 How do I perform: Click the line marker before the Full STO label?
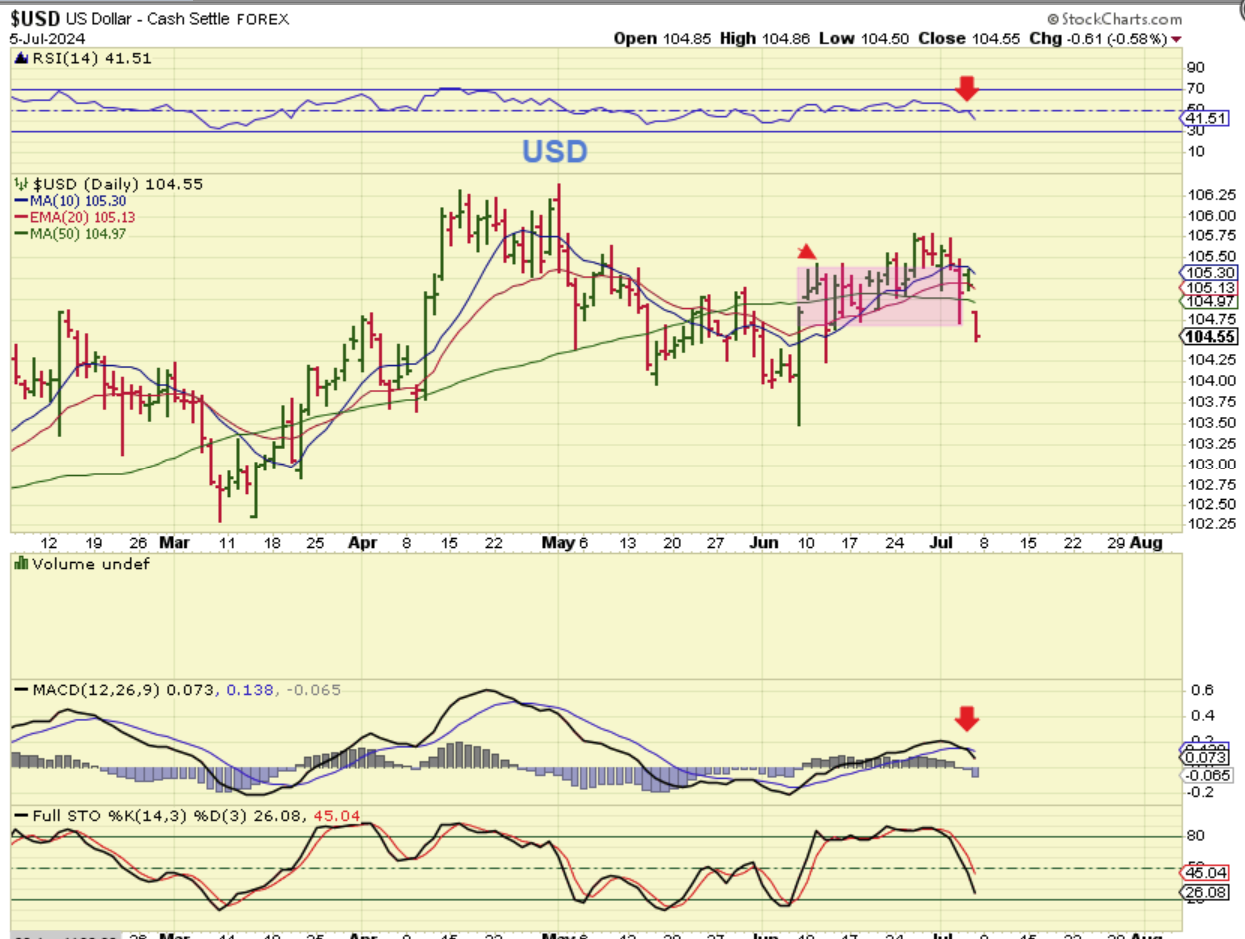[19, 818]
